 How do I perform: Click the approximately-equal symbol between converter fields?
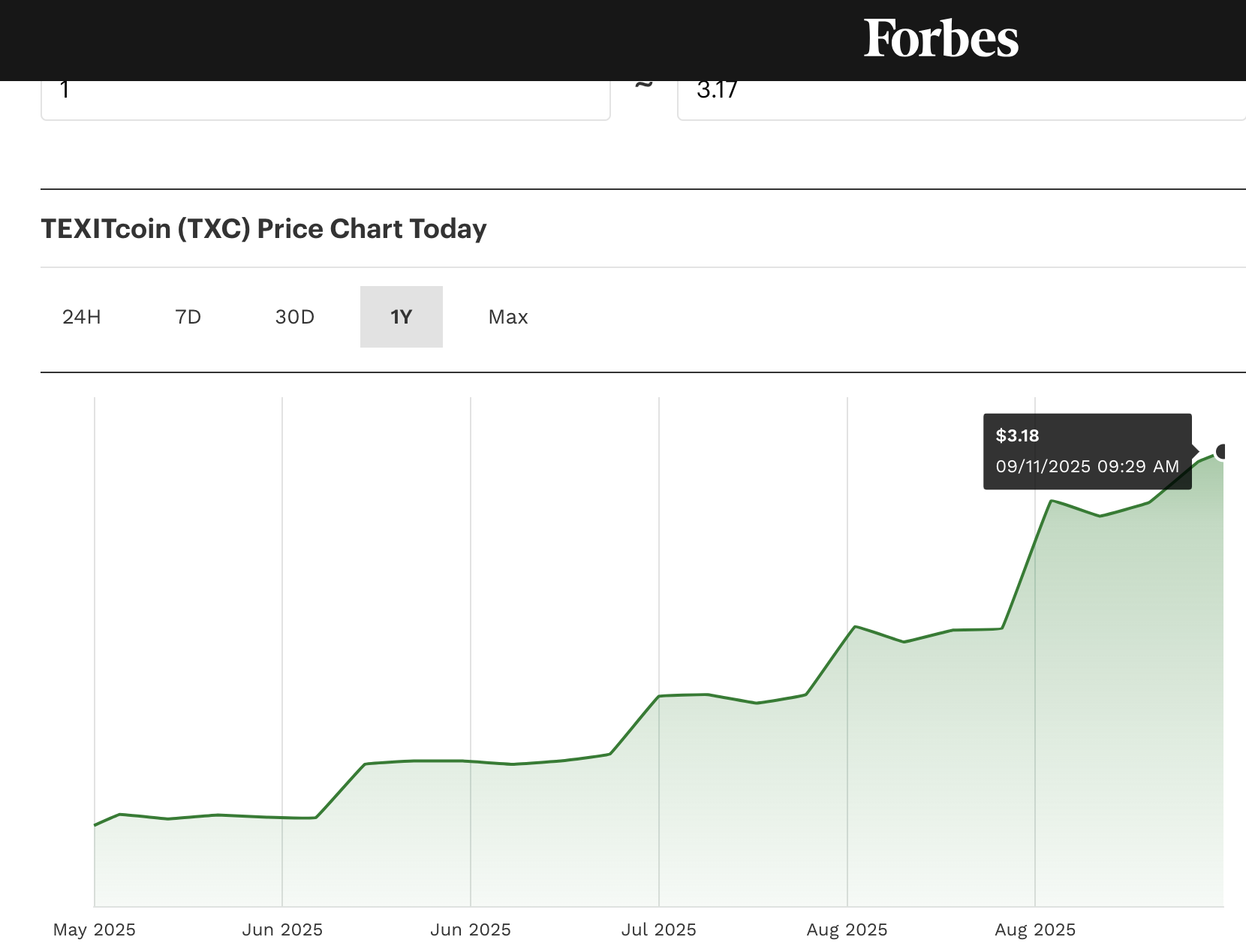coord(643,85)
